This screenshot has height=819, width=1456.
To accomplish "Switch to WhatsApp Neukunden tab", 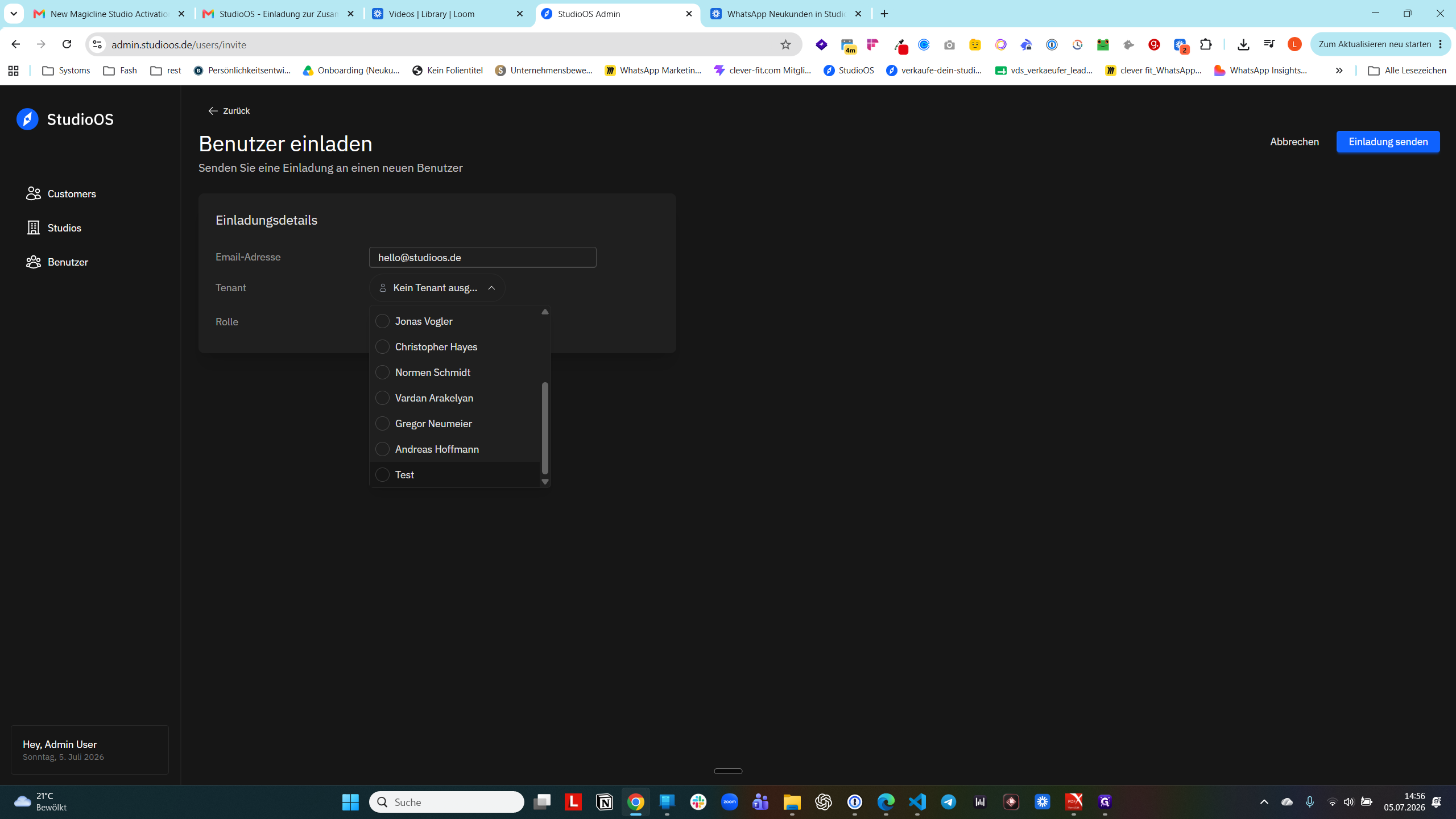I will (x=787, y=14).
